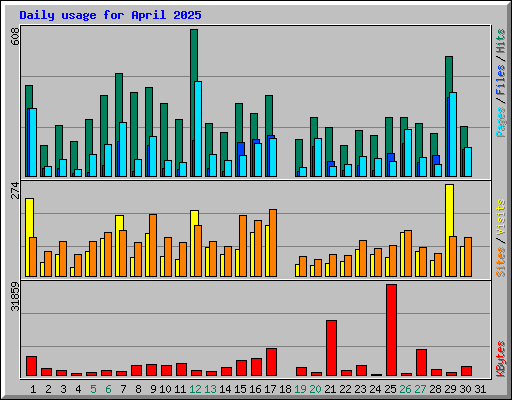Select the cyan Pages bar for day 1
The width and height of the screenshot is (512, 400).
[33, 142]
